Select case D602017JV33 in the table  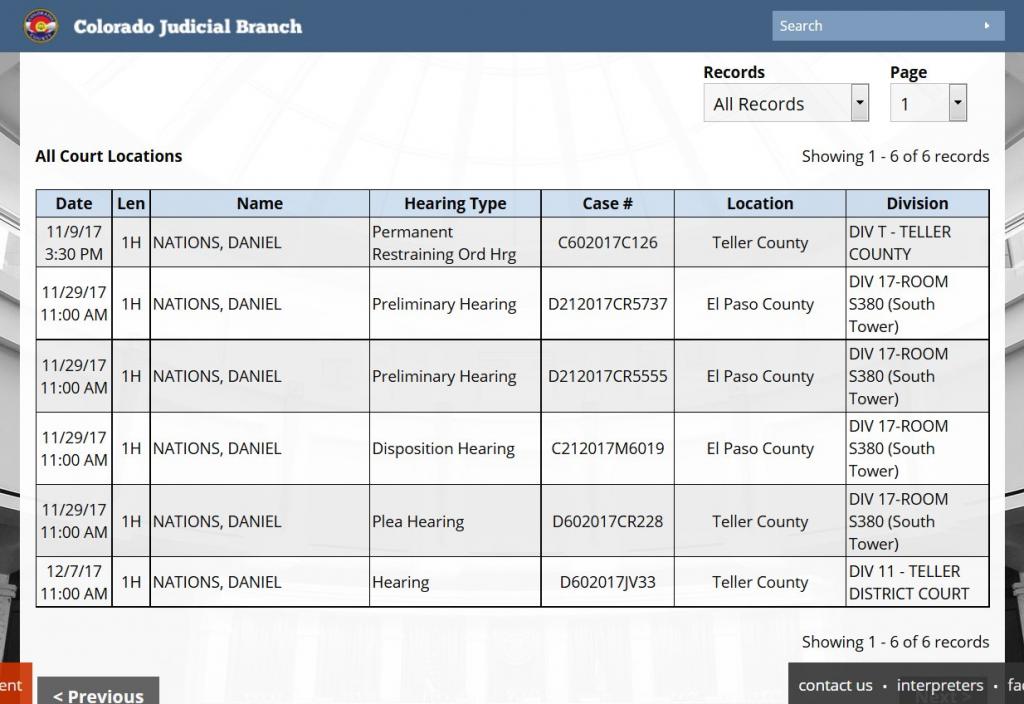(x=607, y=582)
